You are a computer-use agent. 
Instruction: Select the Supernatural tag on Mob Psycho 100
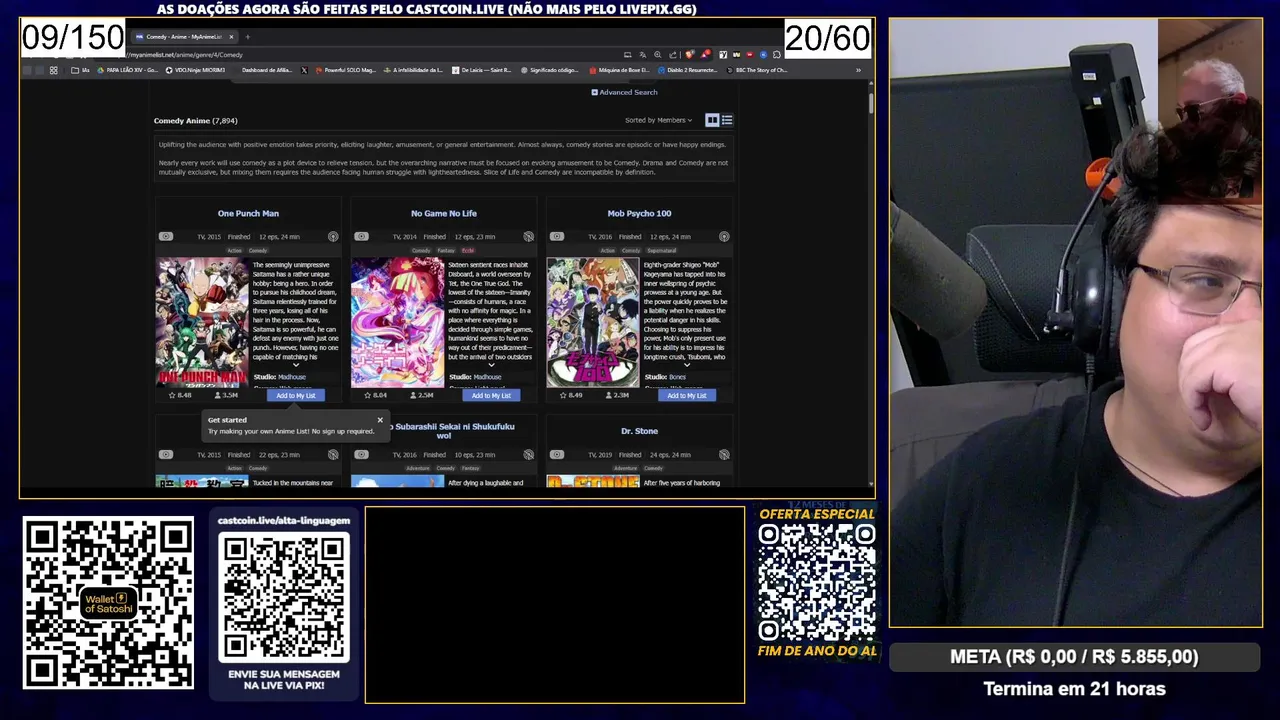pos(661,250)
